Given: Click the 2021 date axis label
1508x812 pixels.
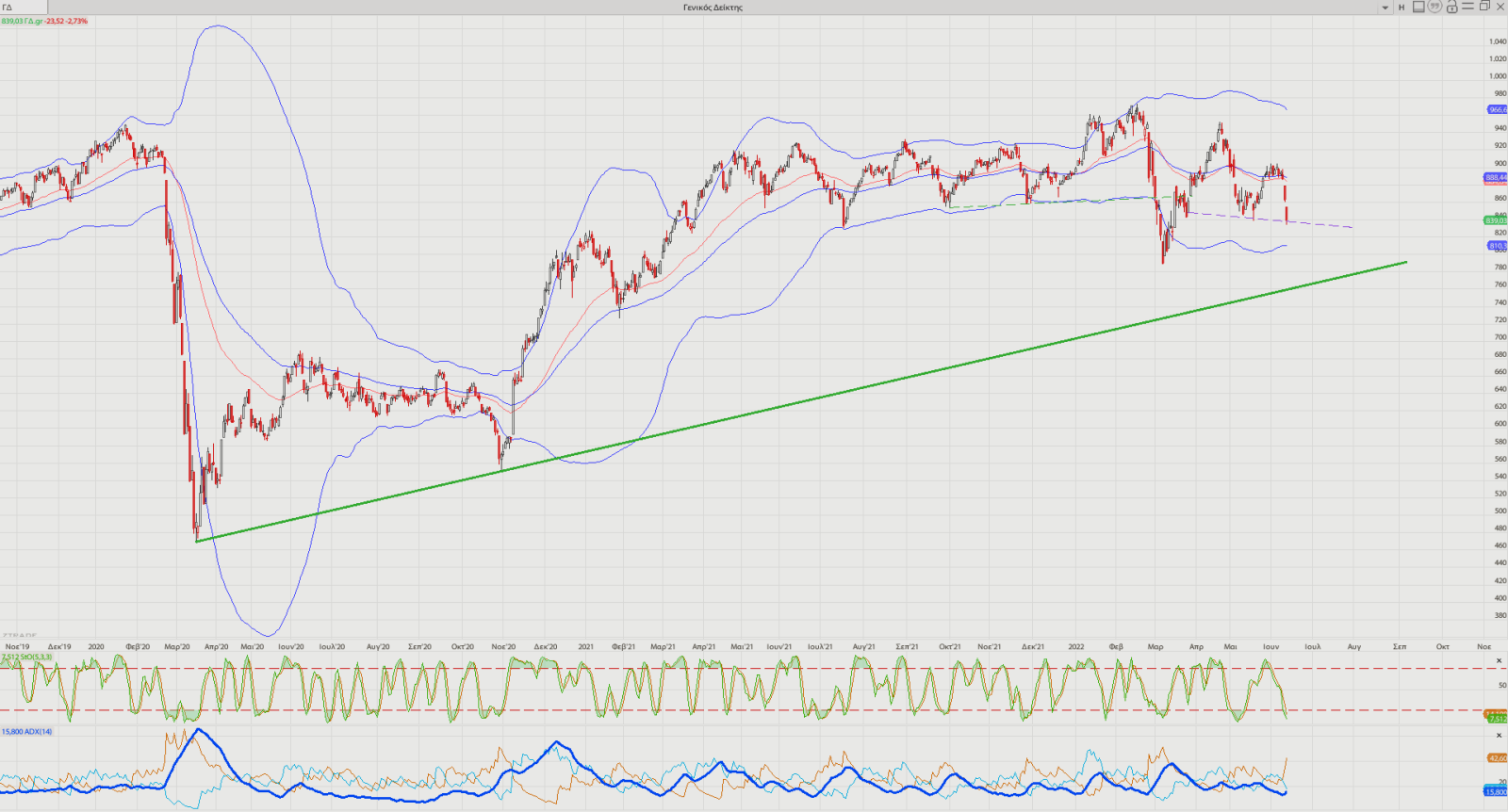Looking at the screenshot, I should (x=585, y=647).
